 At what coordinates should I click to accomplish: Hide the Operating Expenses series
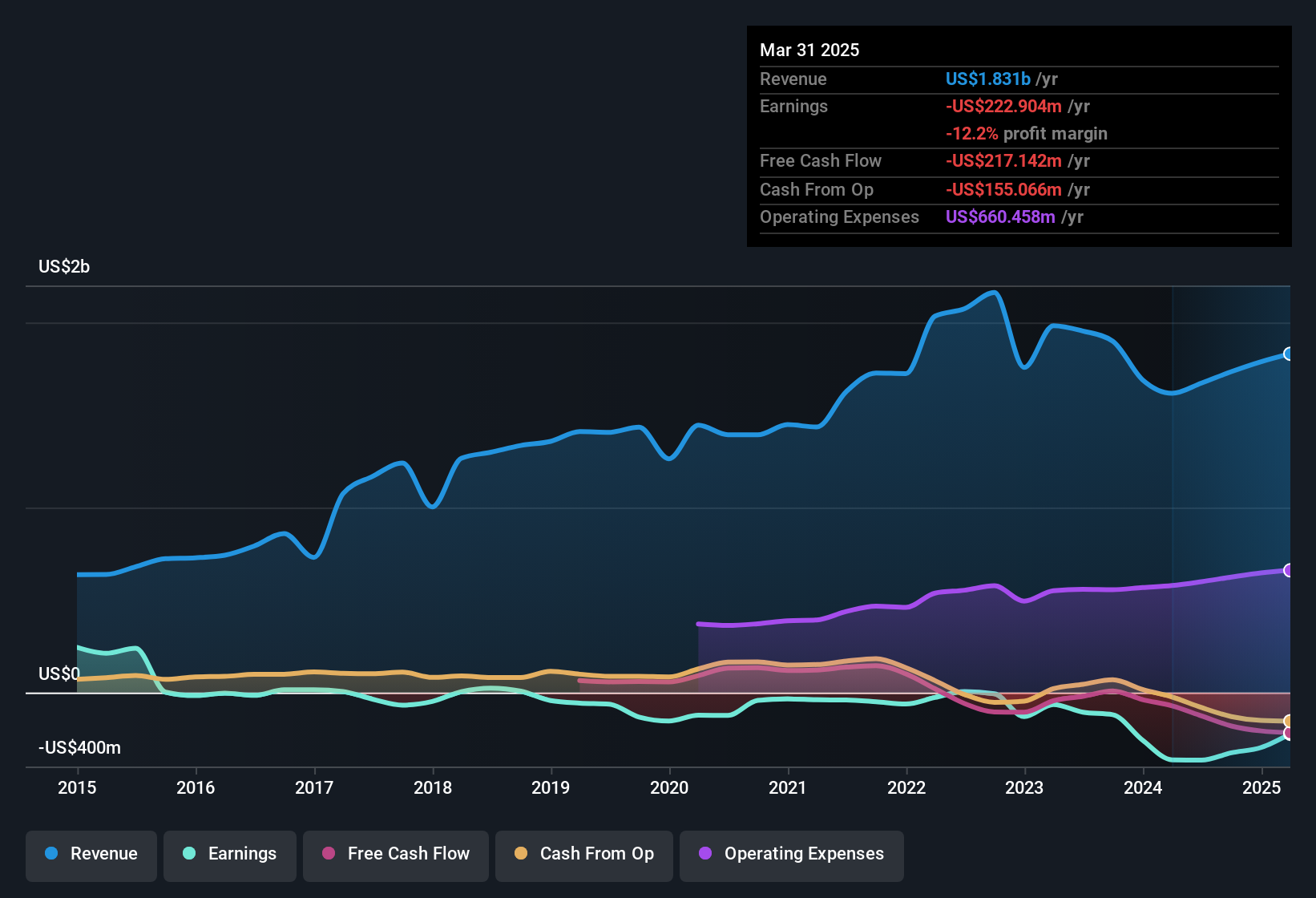point(791,854)
